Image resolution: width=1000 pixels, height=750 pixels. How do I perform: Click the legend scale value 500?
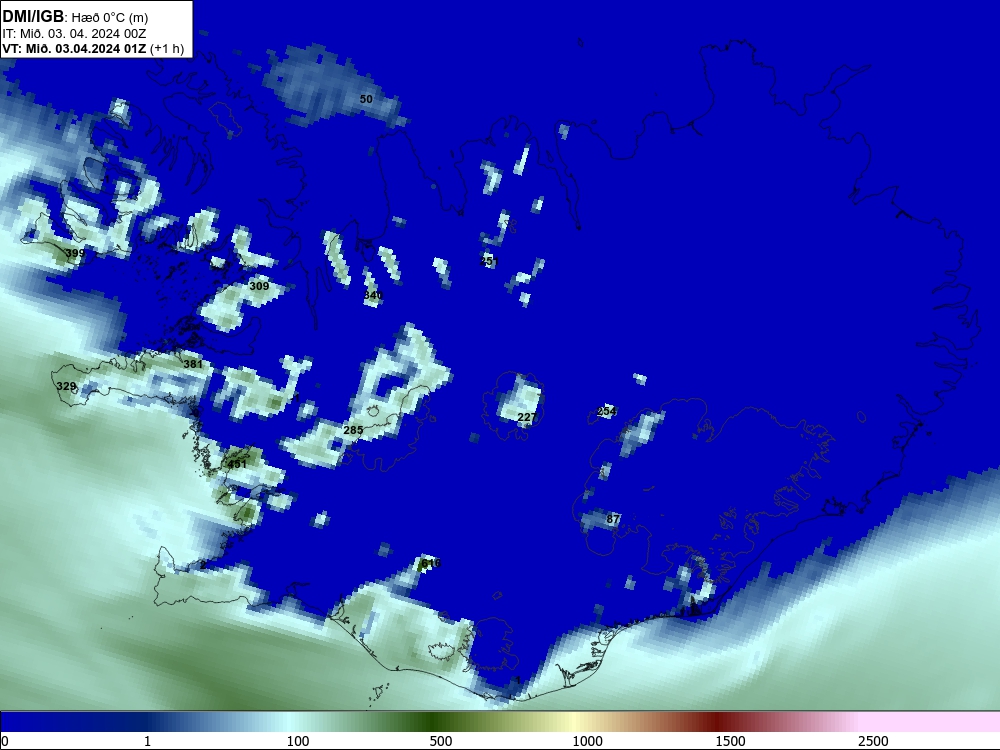coord(441,741)
